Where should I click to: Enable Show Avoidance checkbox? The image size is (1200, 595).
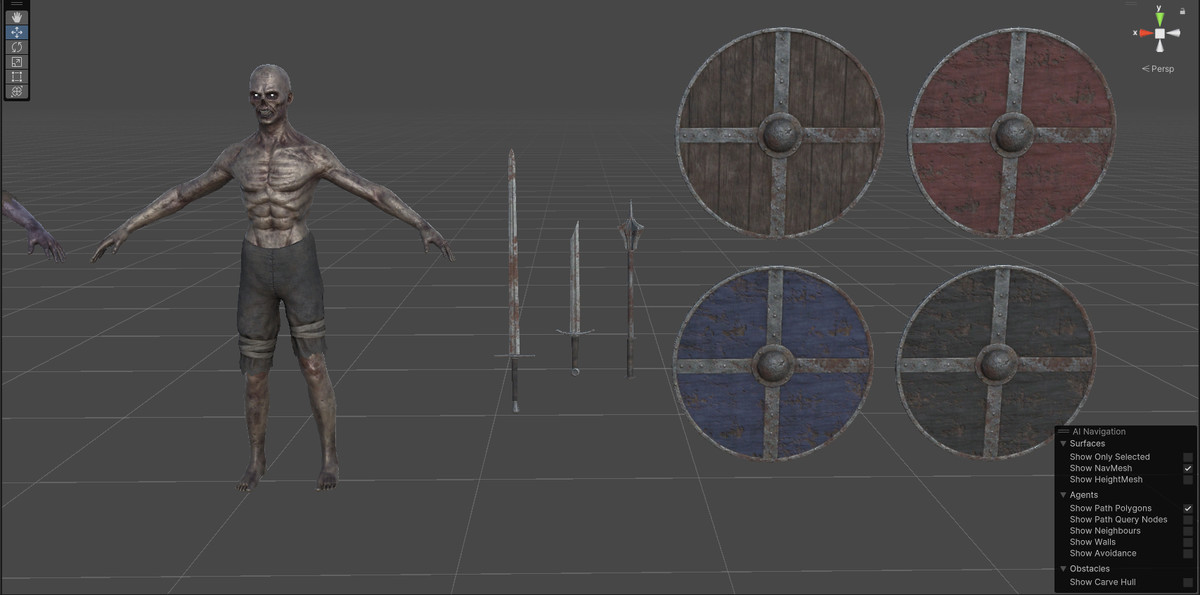[1188, 553]
